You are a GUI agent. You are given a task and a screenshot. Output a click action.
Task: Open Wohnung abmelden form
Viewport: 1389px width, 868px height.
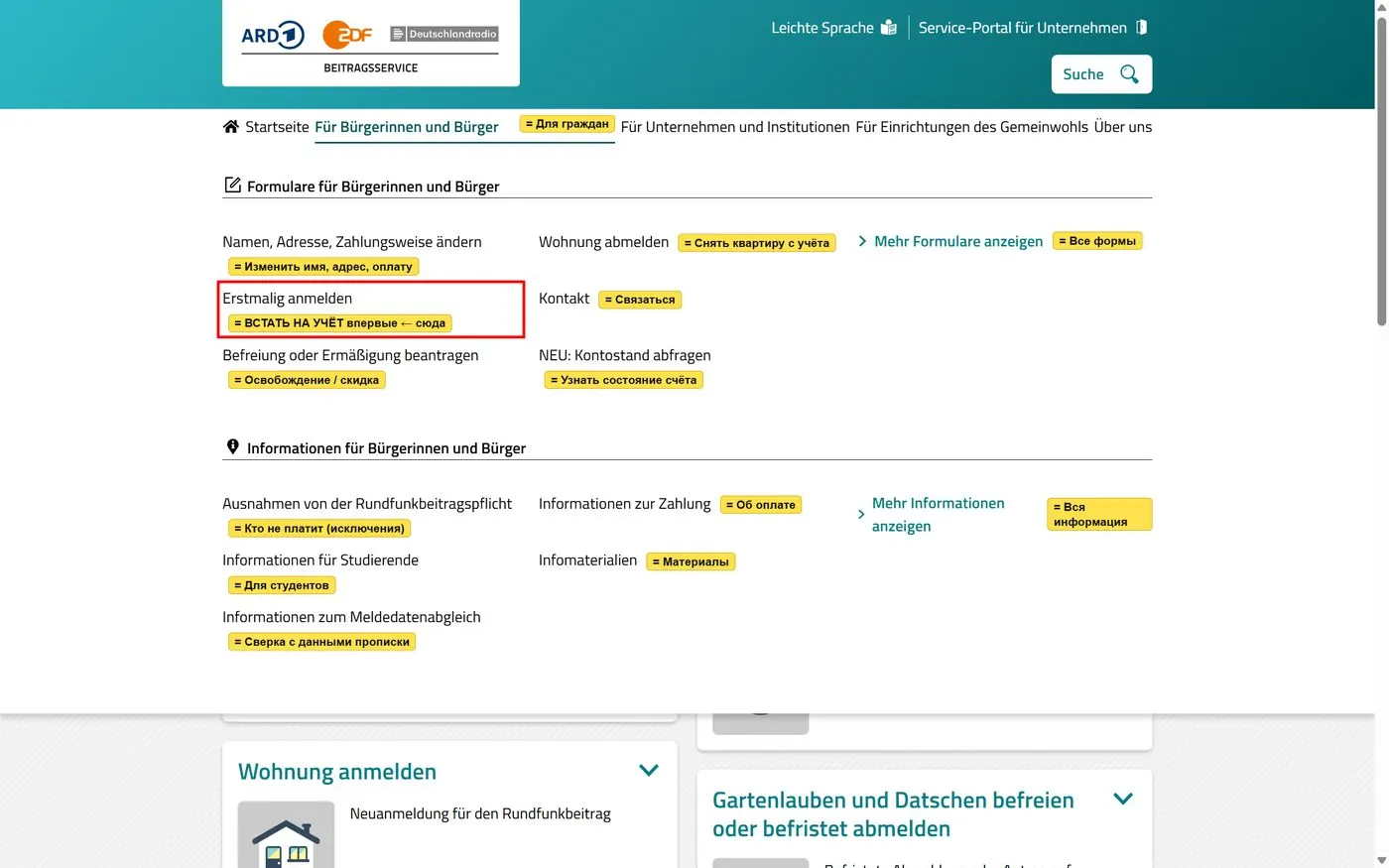[603, 242]
